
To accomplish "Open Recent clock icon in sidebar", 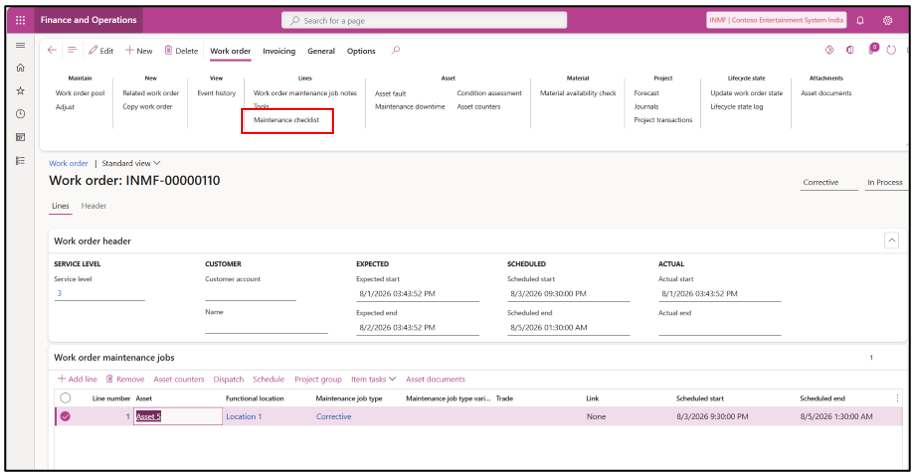I will (x=20, y=114).
